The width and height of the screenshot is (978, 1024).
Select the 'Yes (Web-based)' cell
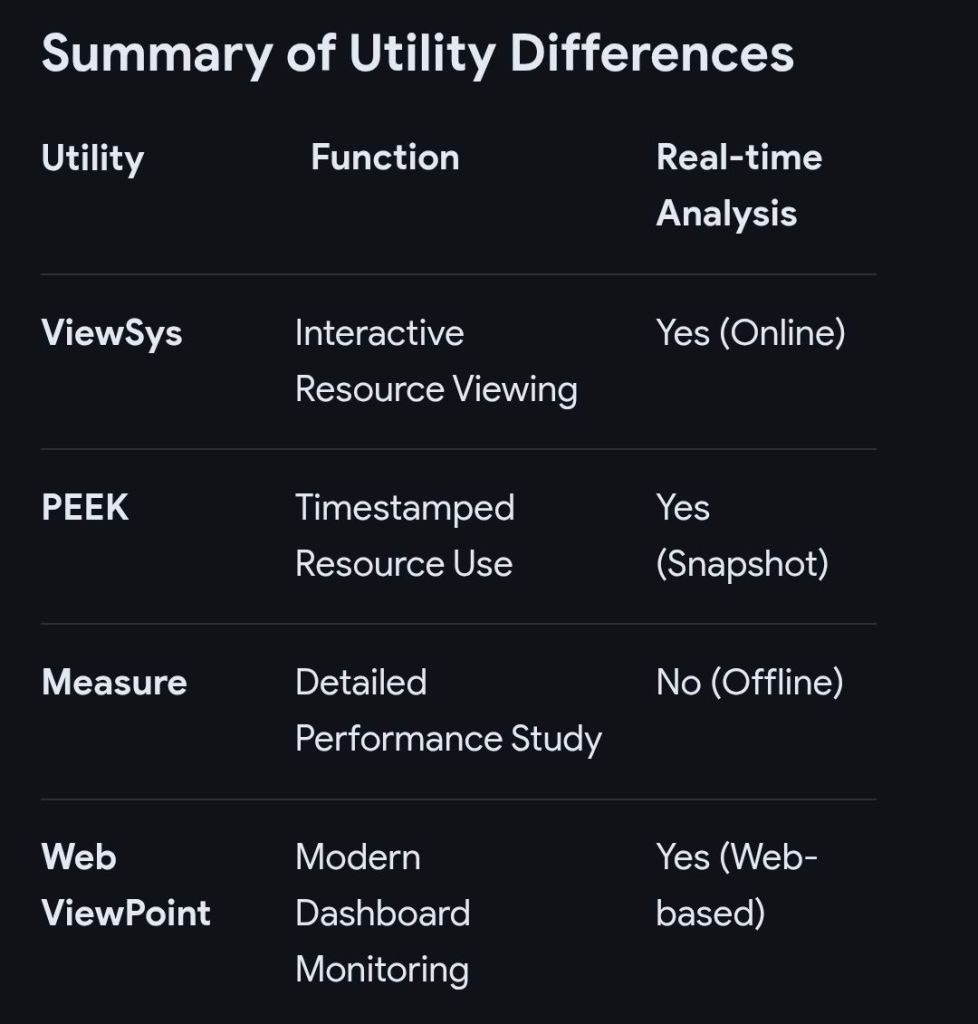click(736, 885)
